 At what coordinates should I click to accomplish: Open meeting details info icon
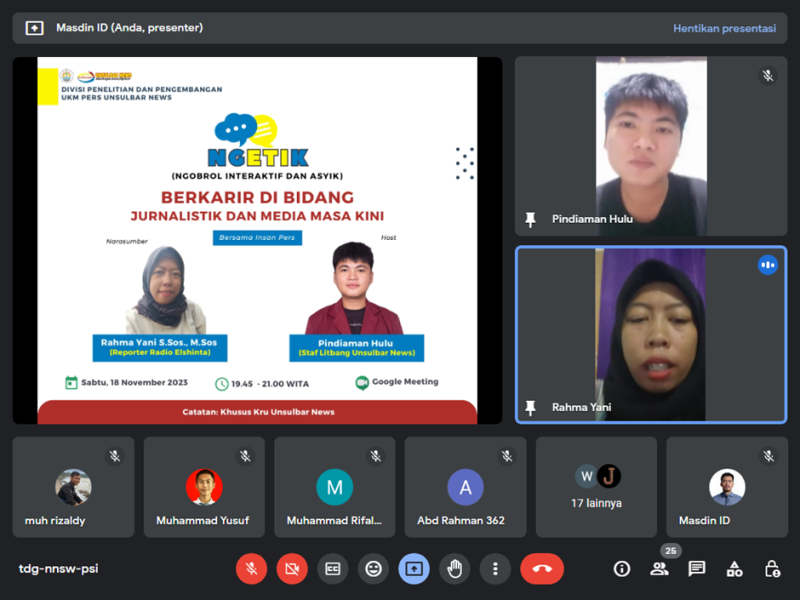[622, 569]
